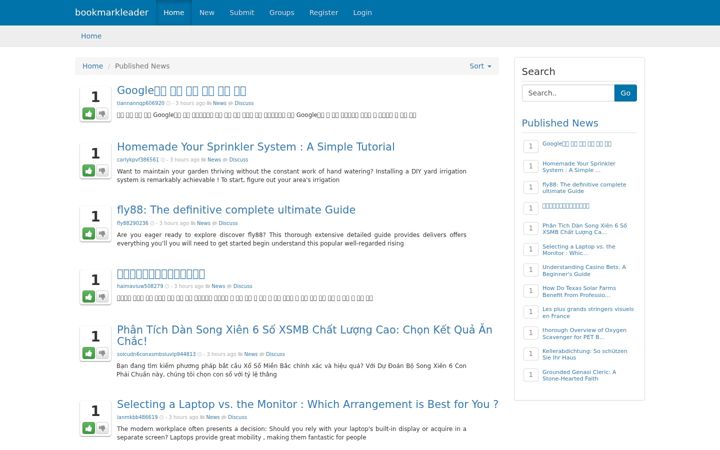720x450 pixels.
Task: Open sidebar link Kellerabdichtung: So schützen
Action: pos(585,354)
